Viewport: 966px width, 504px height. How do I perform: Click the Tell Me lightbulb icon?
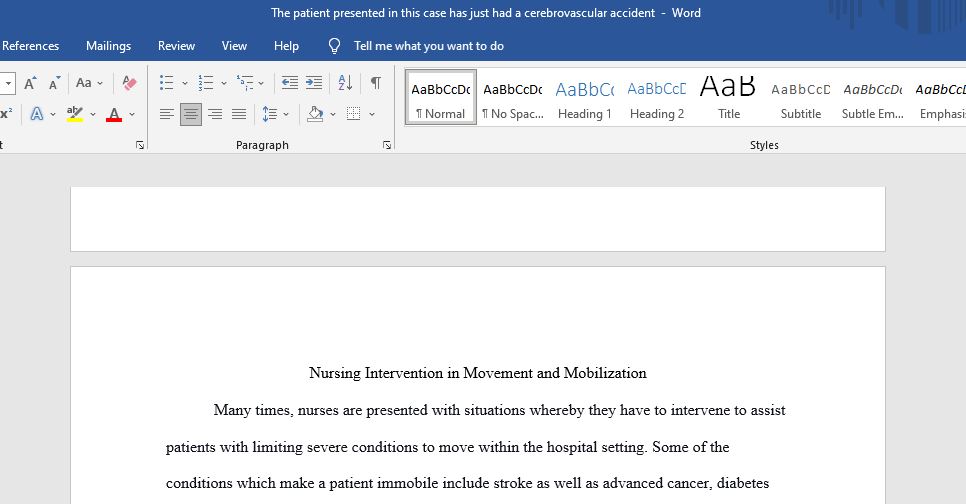pos(335,46)
